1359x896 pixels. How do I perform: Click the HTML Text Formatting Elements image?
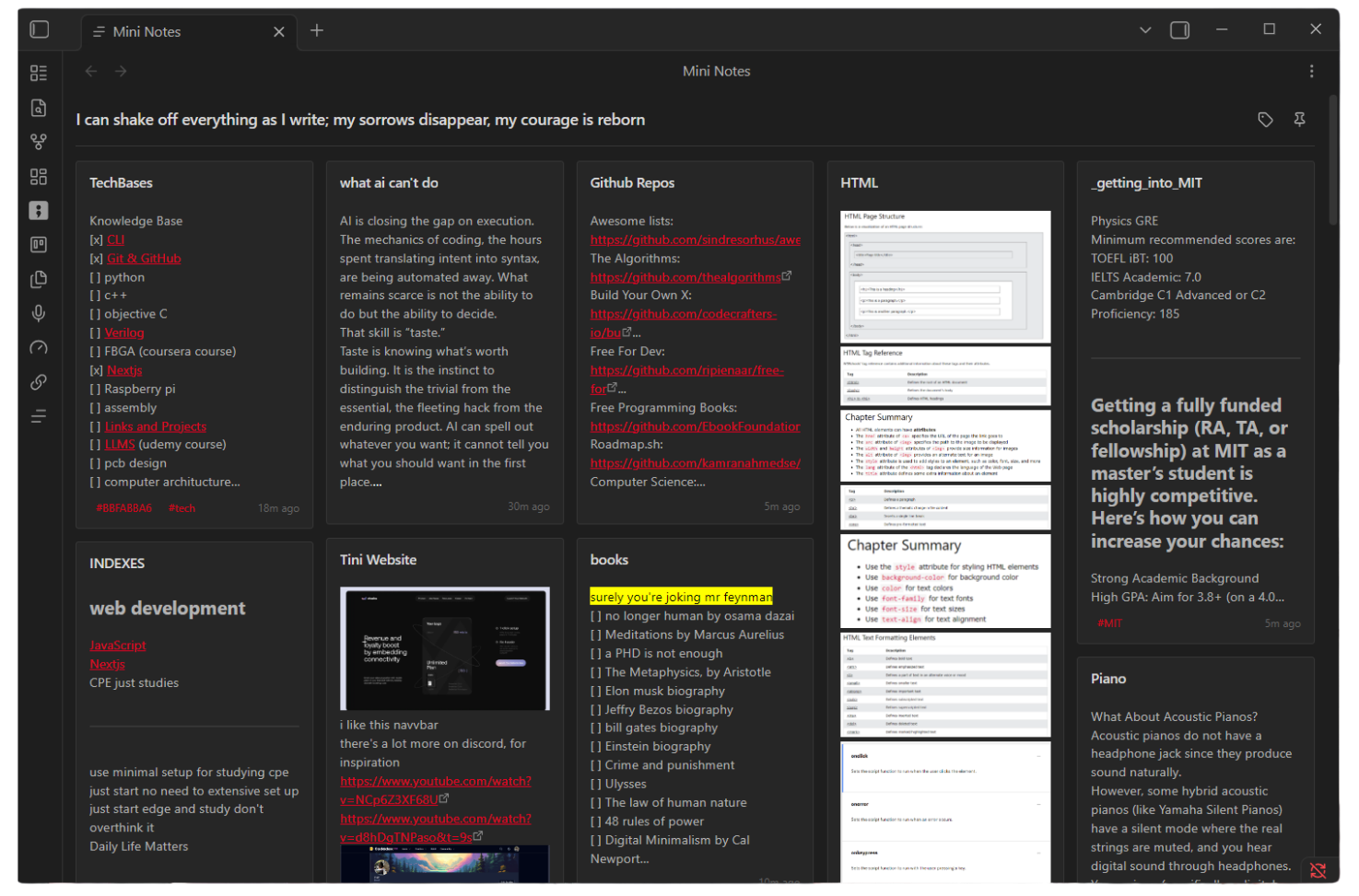(x=945, y=684)
